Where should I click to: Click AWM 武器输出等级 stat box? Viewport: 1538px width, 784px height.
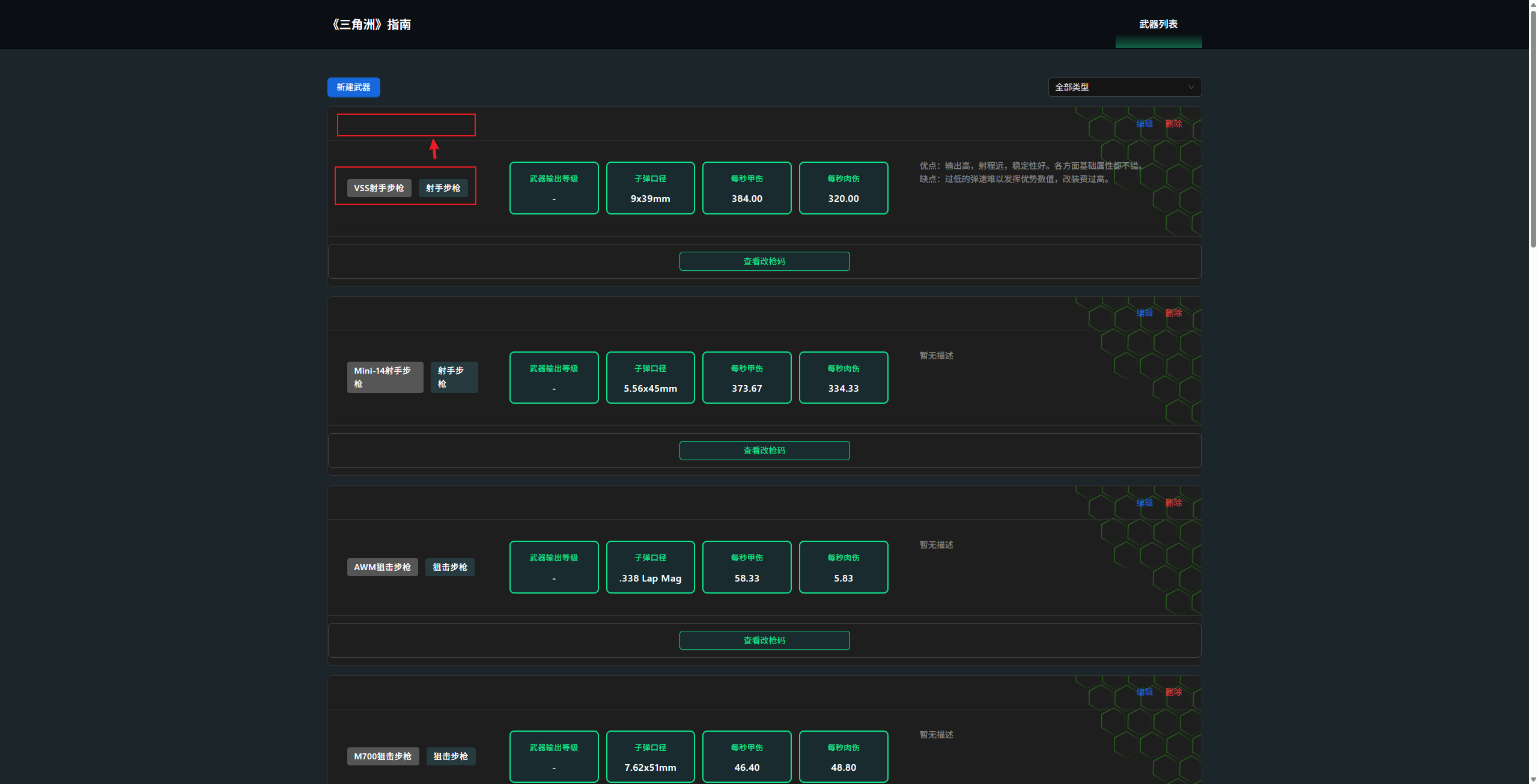point(554,567)
